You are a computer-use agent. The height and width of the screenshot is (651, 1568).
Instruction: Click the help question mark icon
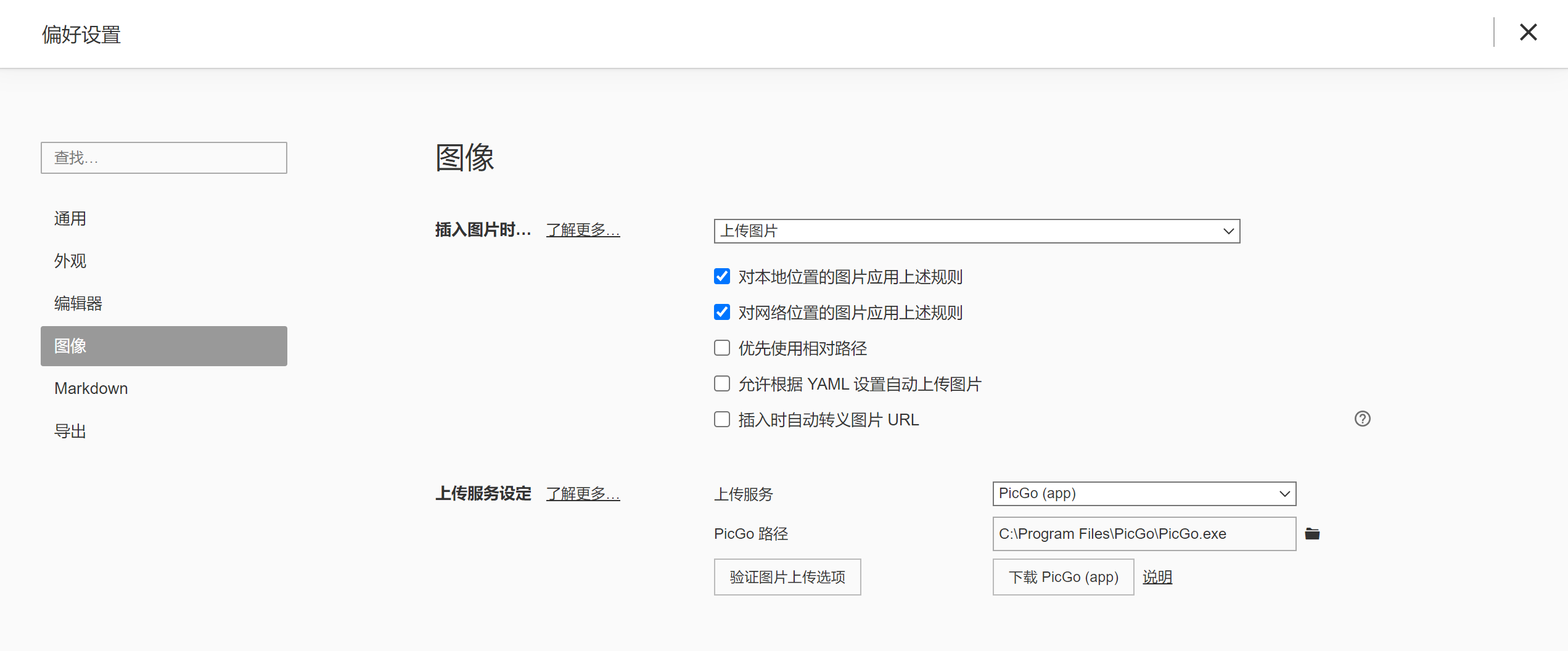pos(1362,419)
